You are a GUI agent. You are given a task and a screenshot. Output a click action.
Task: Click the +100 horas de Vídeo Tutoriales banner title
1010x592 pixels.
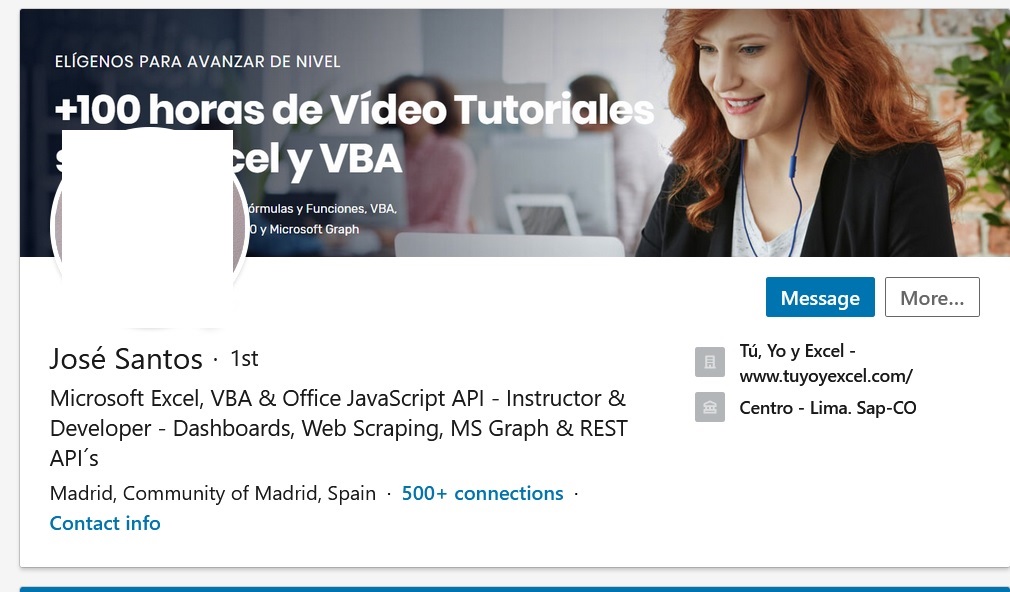354,110
